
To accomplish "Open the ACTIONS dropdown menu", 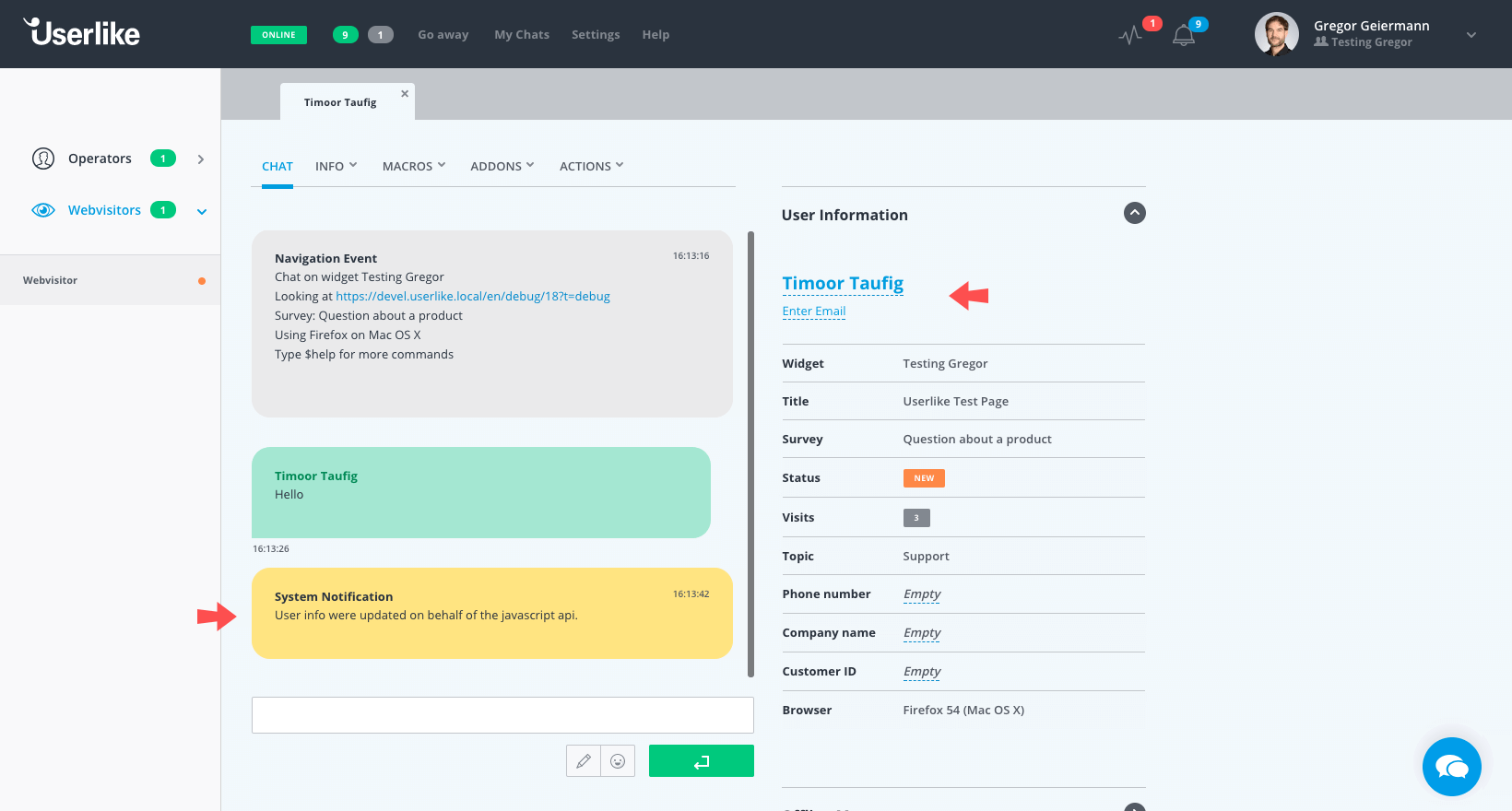I will tap(591, 166).
